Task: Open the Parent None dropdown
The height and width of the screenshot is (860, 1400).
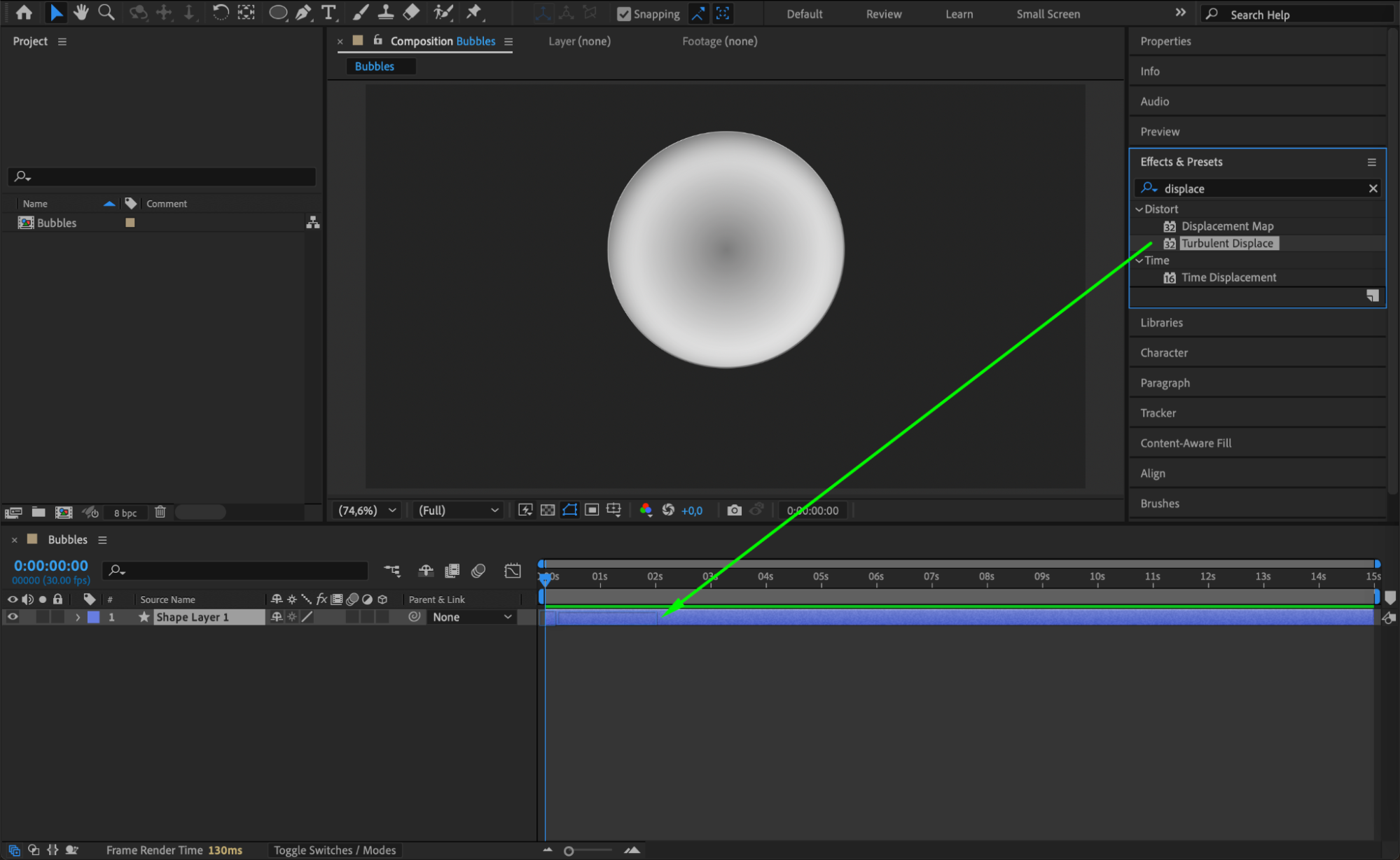Action: (x=472, y=617)
